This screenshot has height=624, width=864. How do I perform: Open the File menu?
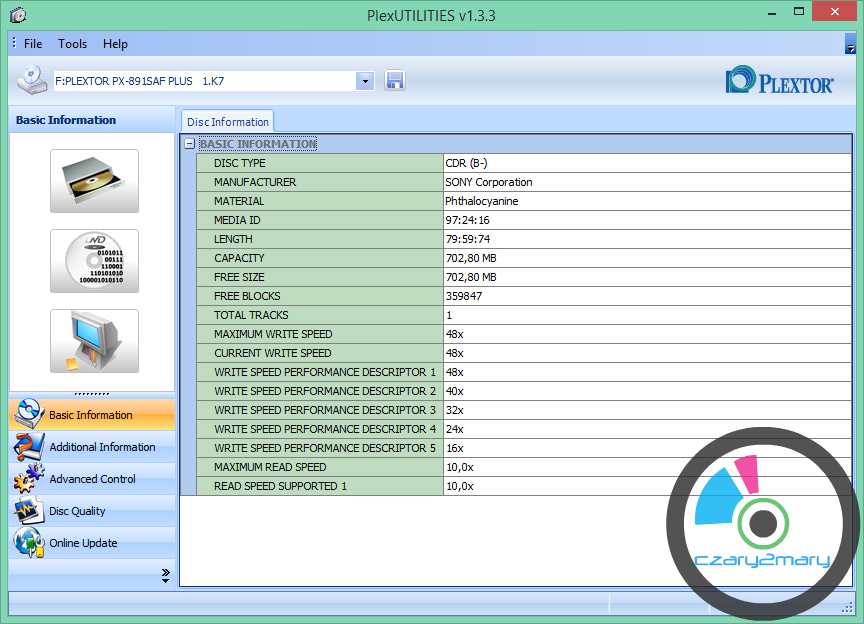[33, 44]
